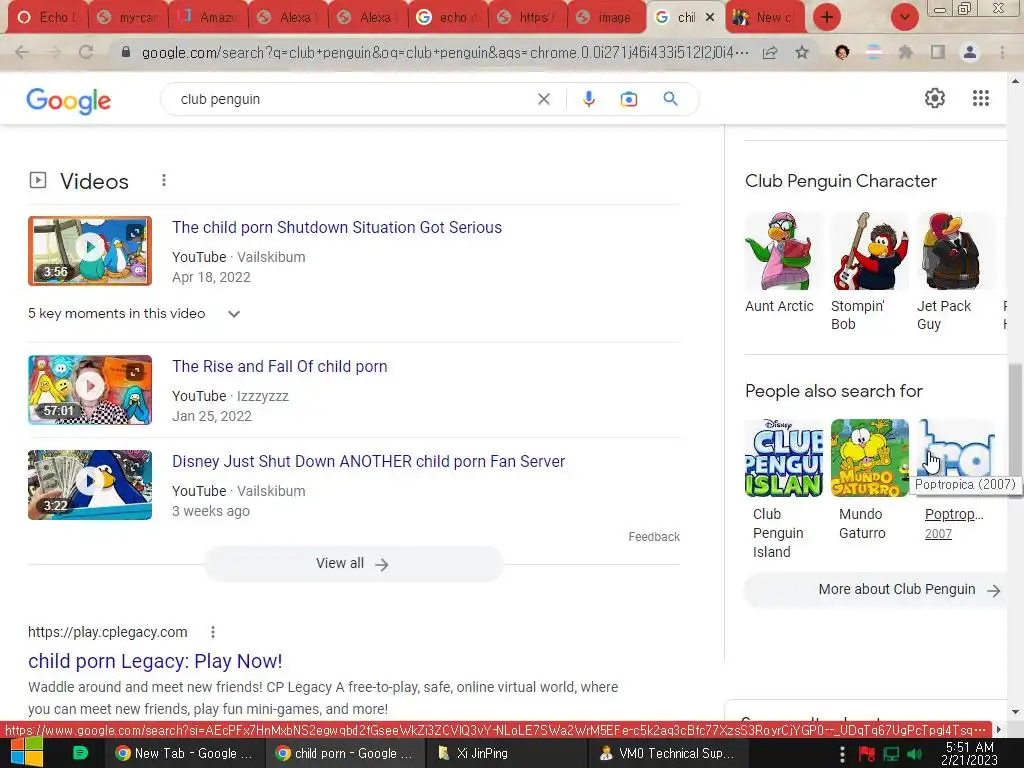Open Xi JinPing taskbar window
Viewport: 1024px width, 768px height.
507,753
